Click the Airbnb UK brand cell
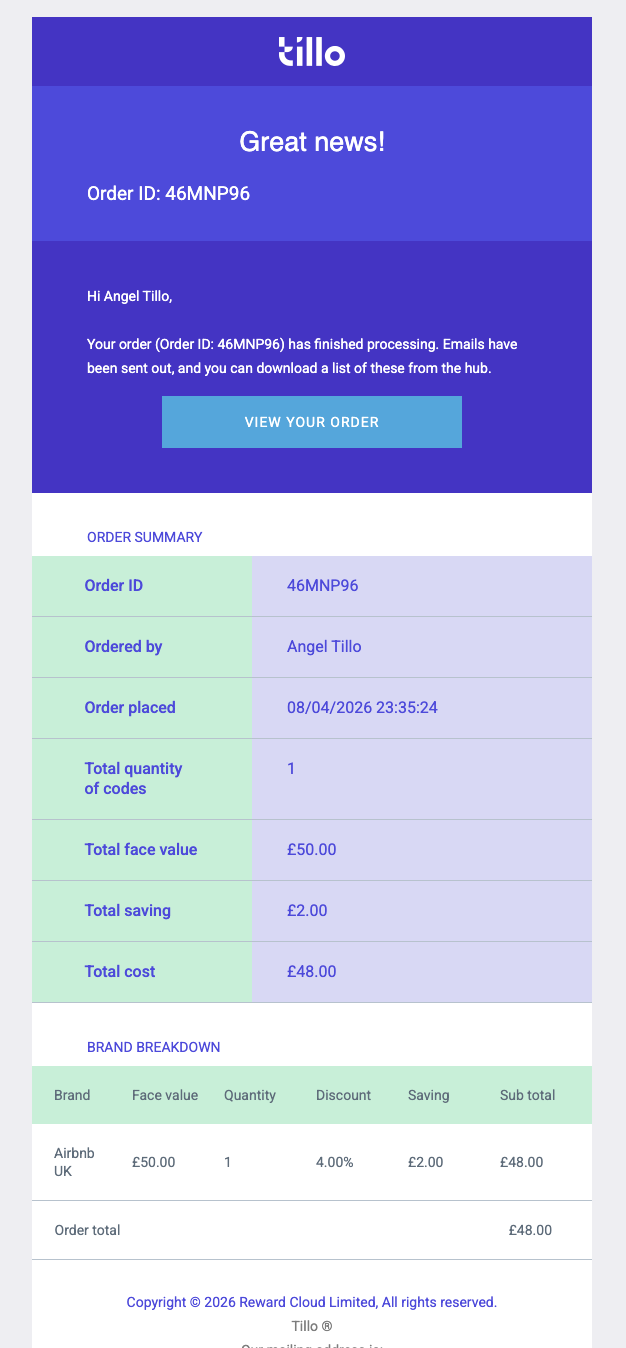Viewport: 626px width, 1348px height. [74, 1162]
